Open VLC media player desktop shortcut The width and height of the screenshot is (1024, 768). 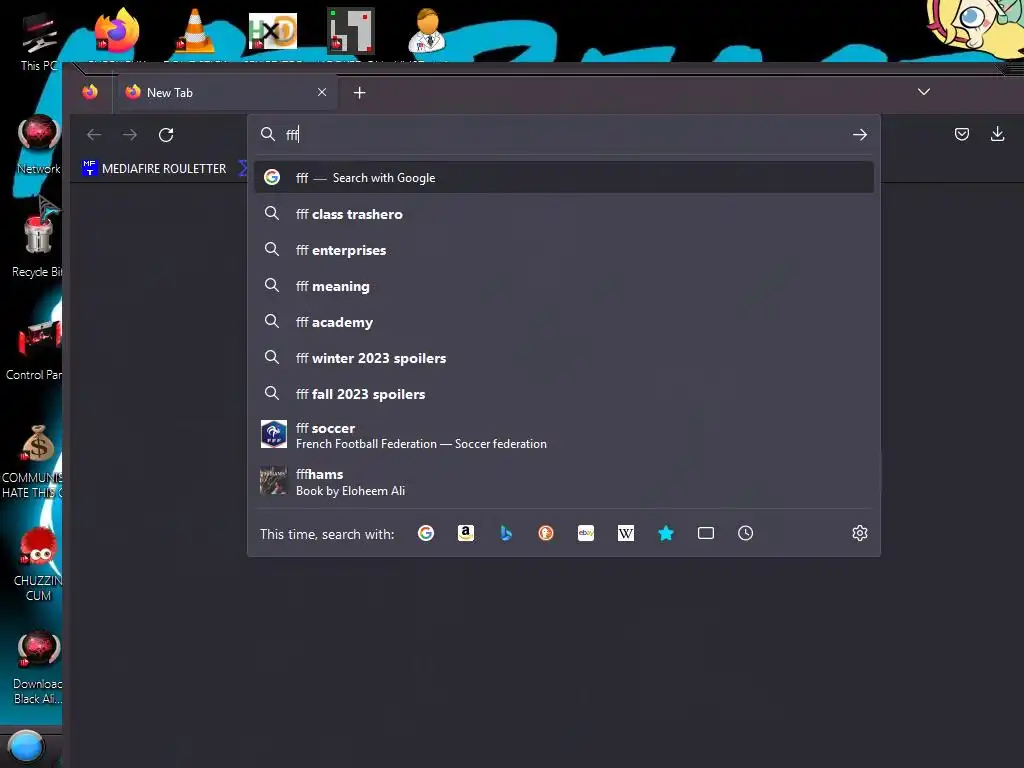[195, 31]
